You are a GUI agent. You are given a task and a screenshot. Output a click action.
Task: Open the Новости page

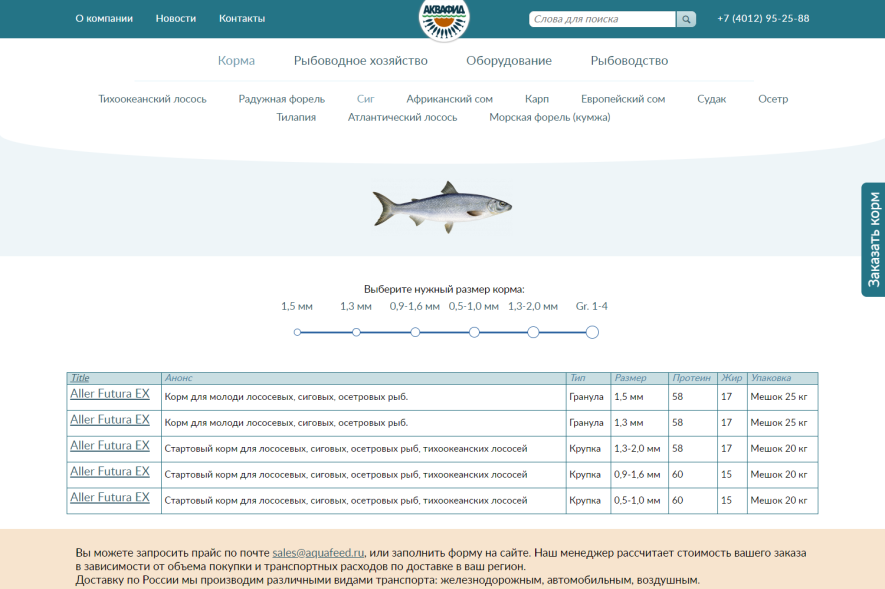[176, 19]
